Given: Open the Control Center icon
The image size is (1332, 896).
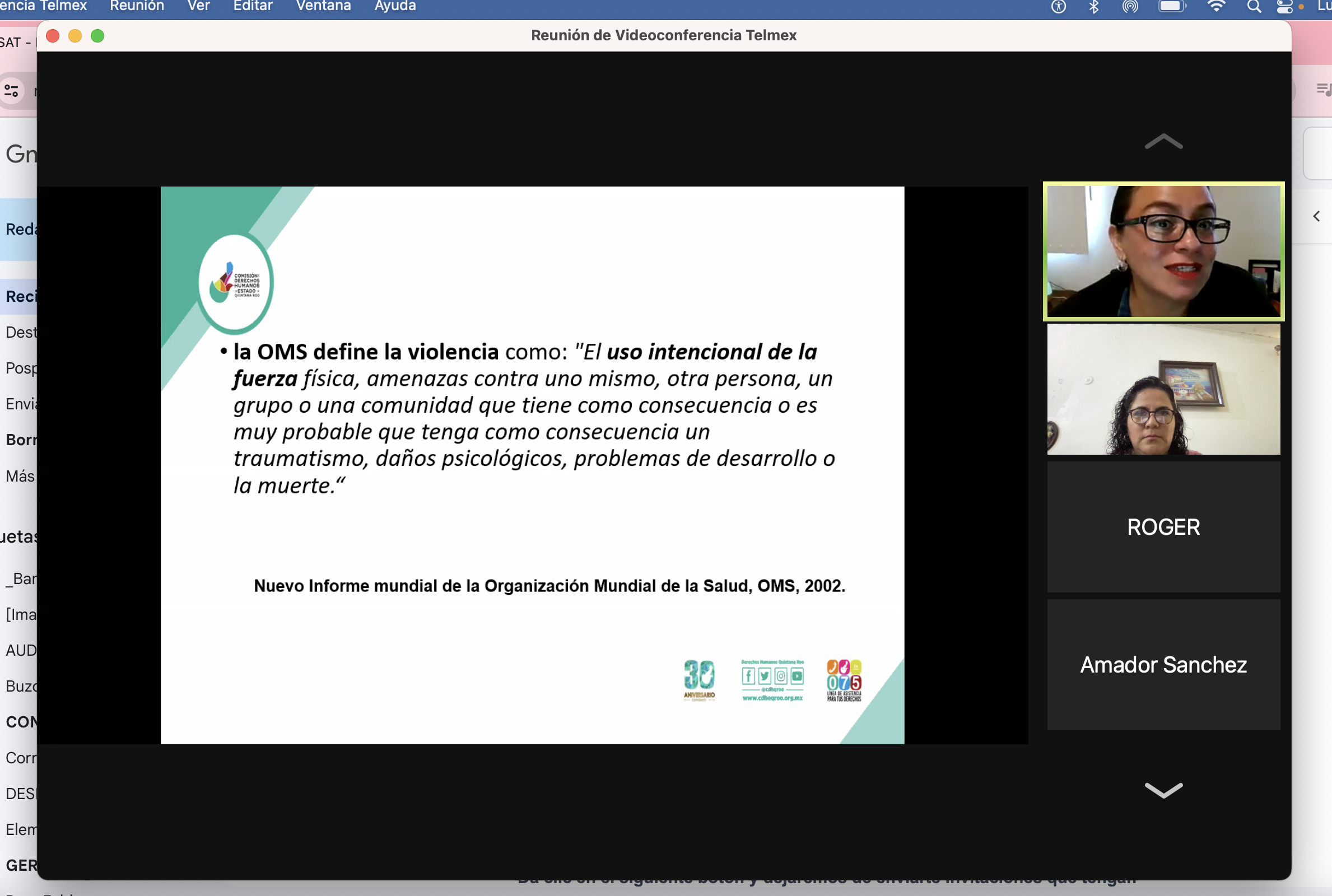Looking at the screenshot, I should tap(1284, 7).
